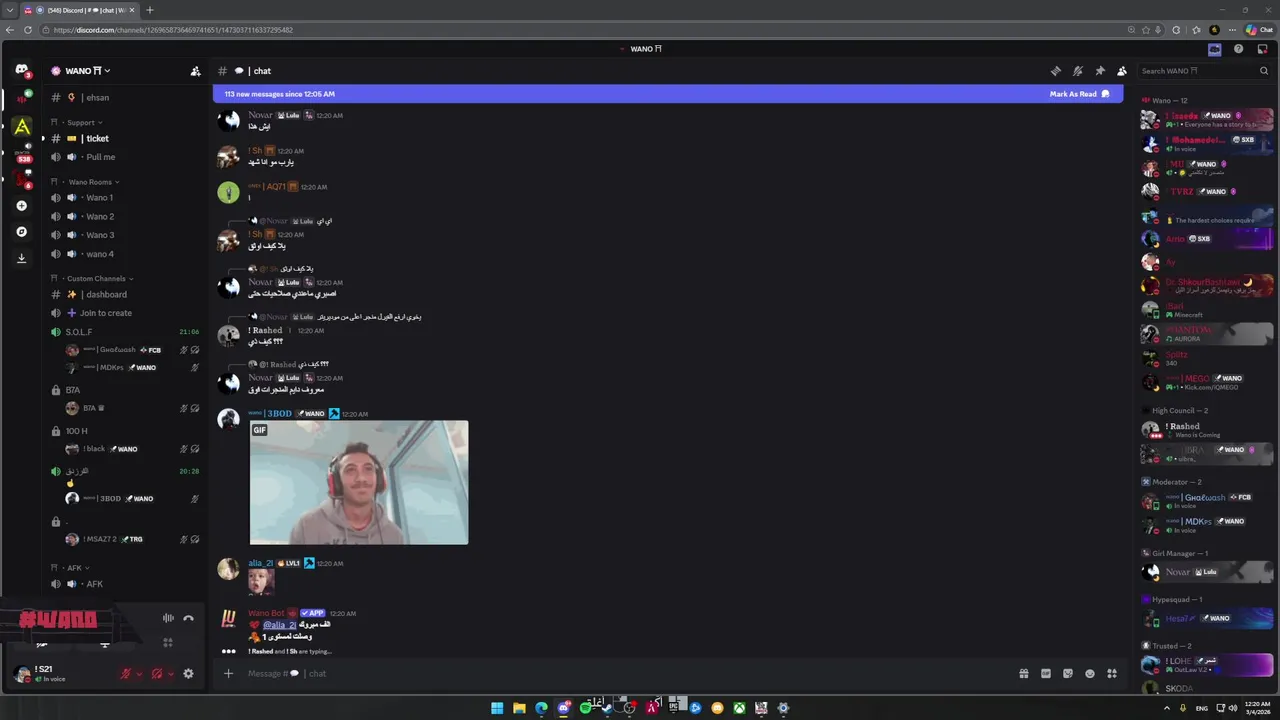
Task: Open the headphones output options arrow
Action: click(171, 674)
